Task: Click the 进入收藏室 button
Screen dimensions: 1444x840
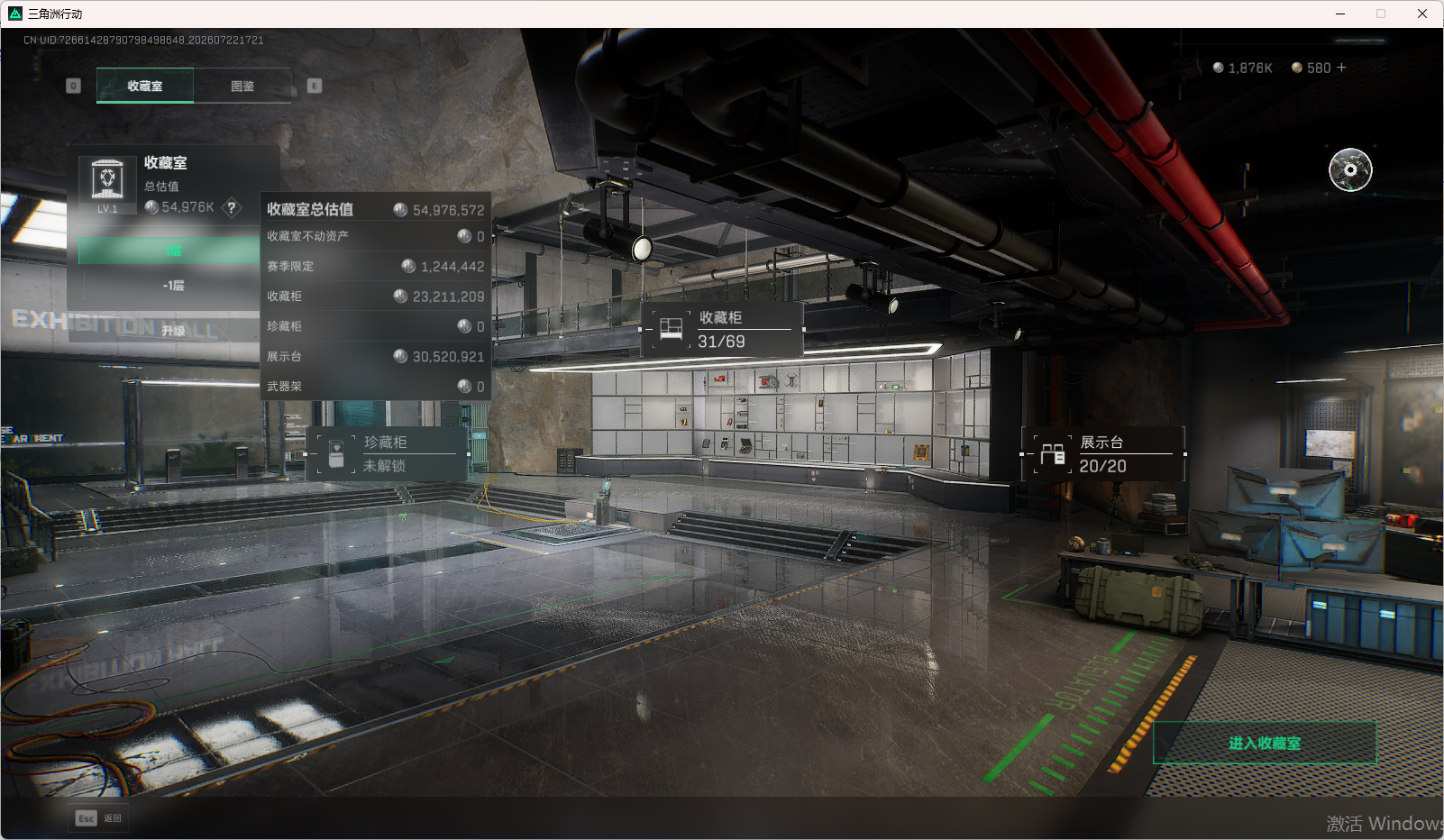Action: point(1265,744)
